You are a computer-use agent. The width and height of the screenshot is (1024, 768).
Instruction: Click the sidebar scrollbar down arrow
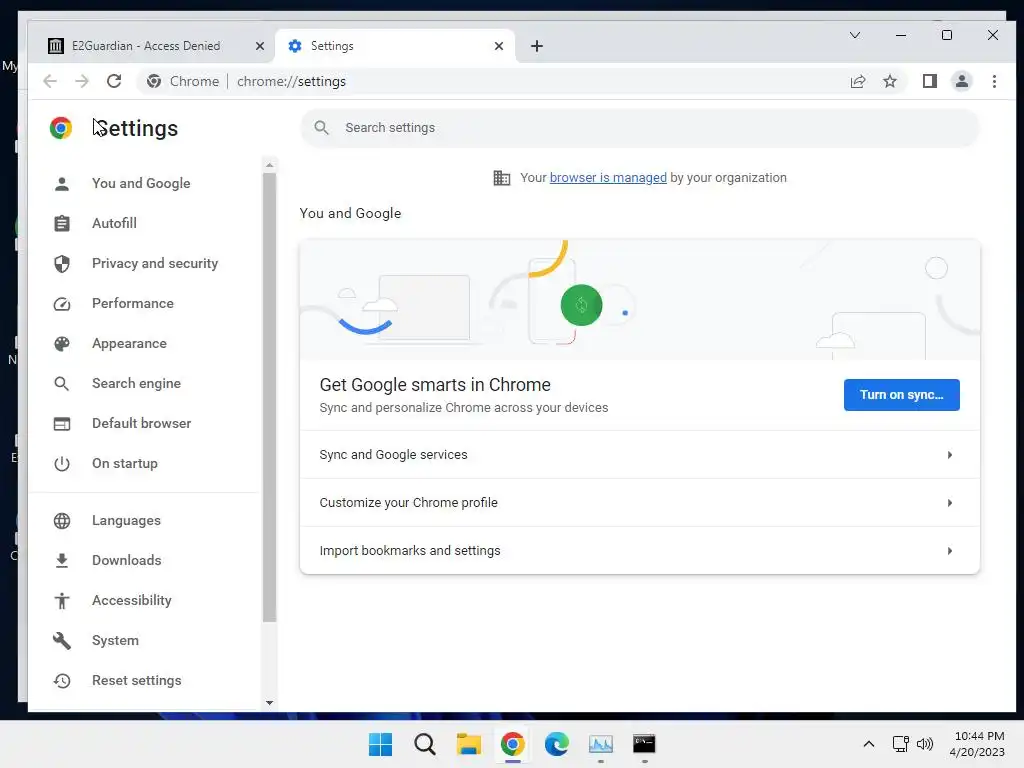(x=269, y=703)
